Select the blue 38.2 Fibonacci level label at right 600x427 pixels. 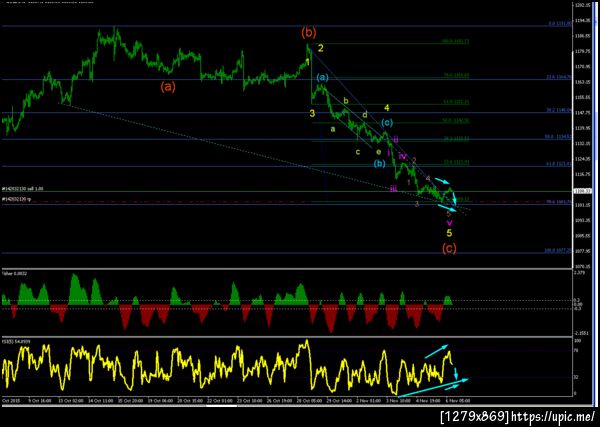click(559, 110)
